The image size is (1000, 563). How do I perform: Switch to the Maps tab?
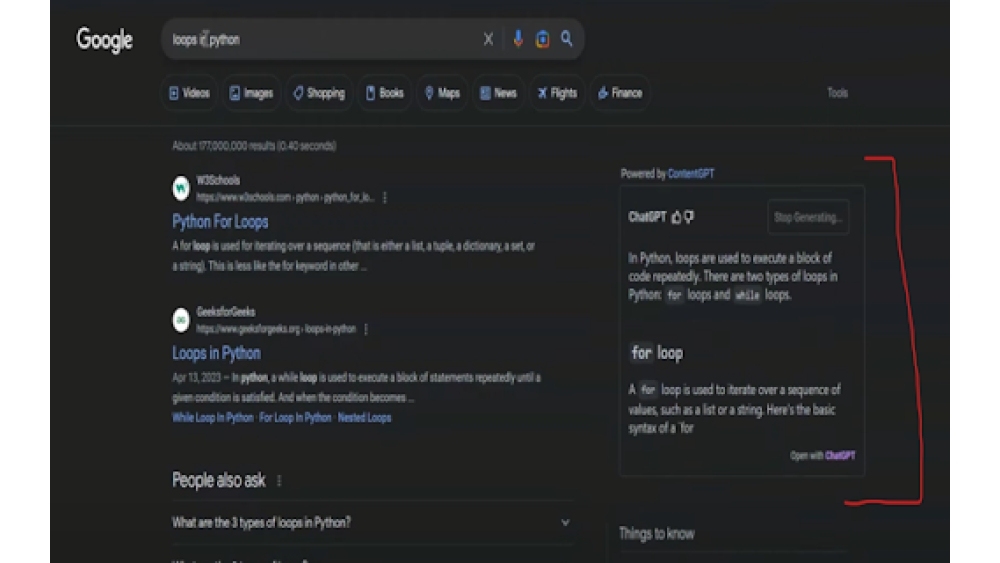(442, 93)
